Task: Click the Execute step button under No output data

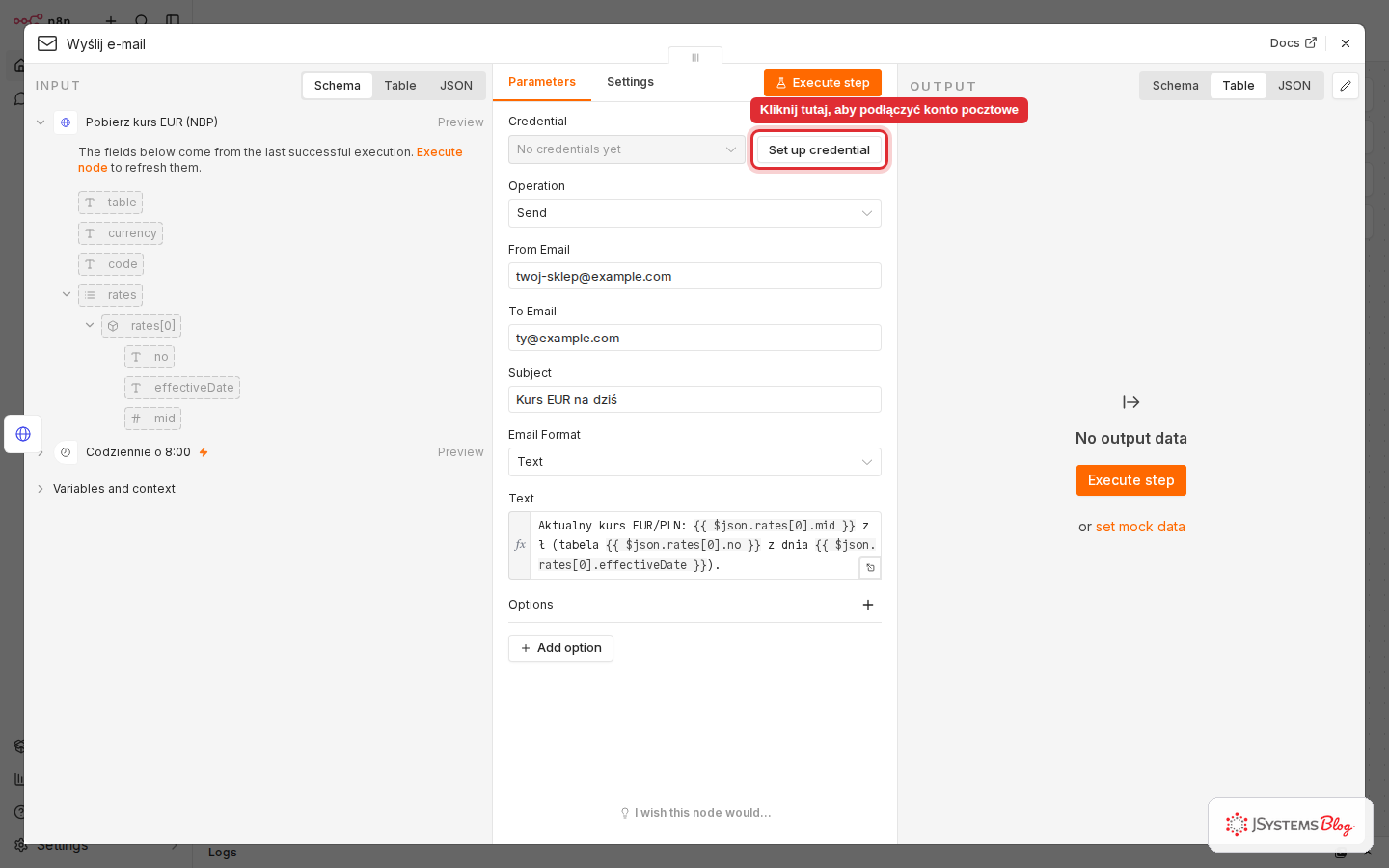Action: pos(1131,480)
